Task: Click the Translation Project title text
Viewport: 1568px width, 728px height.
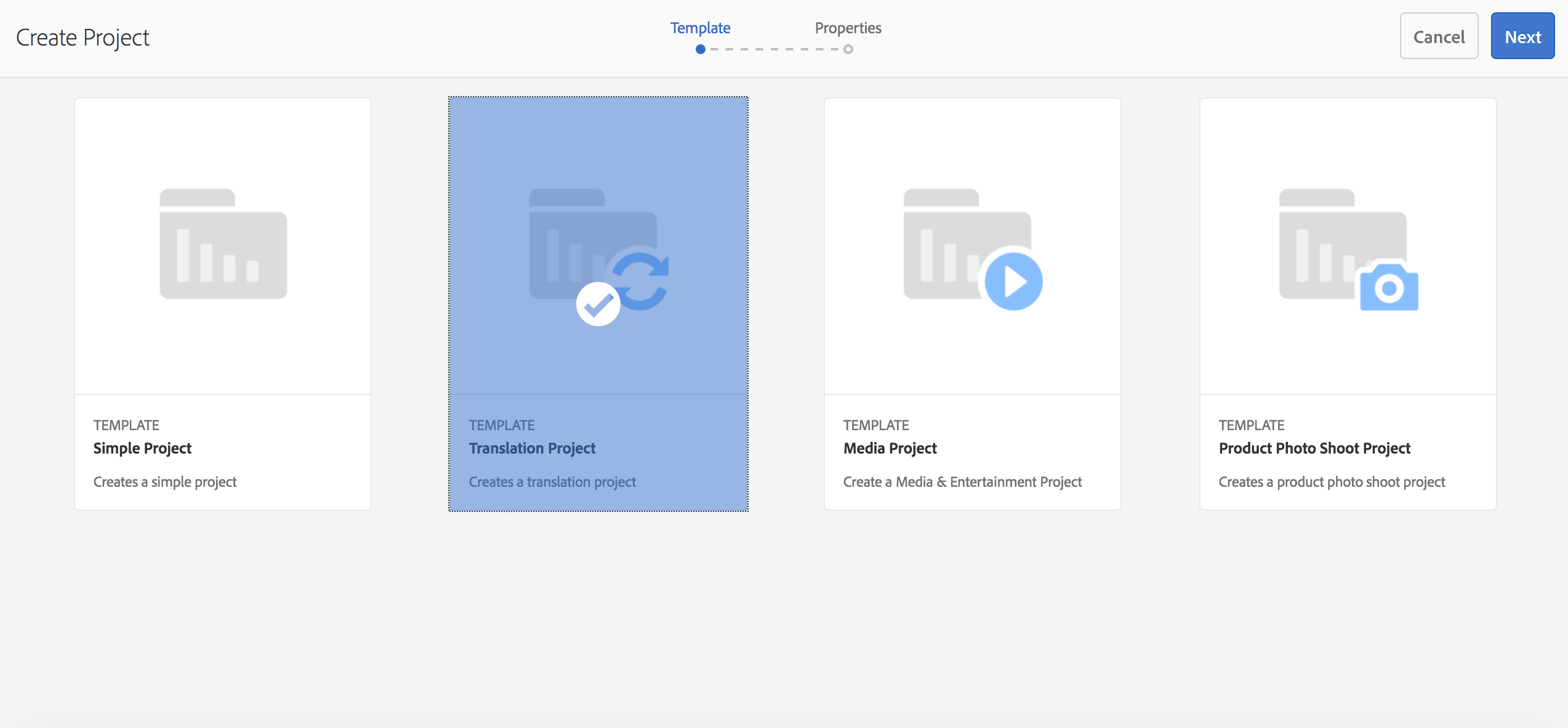Action: click(532, 448)
